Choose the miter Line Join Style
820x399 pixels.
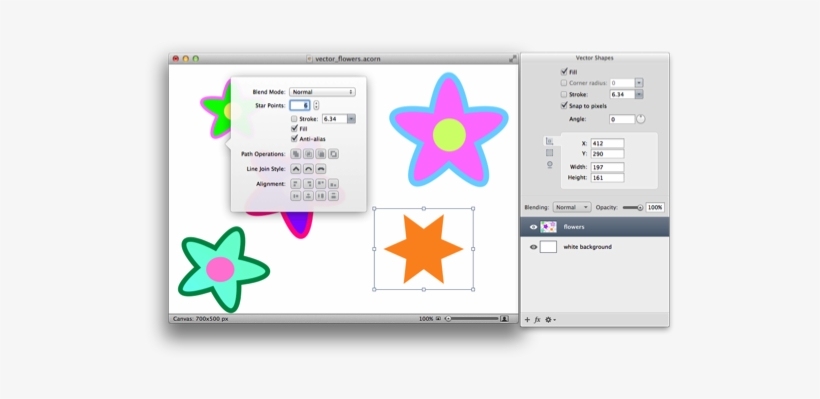click(x=295, y=169)
